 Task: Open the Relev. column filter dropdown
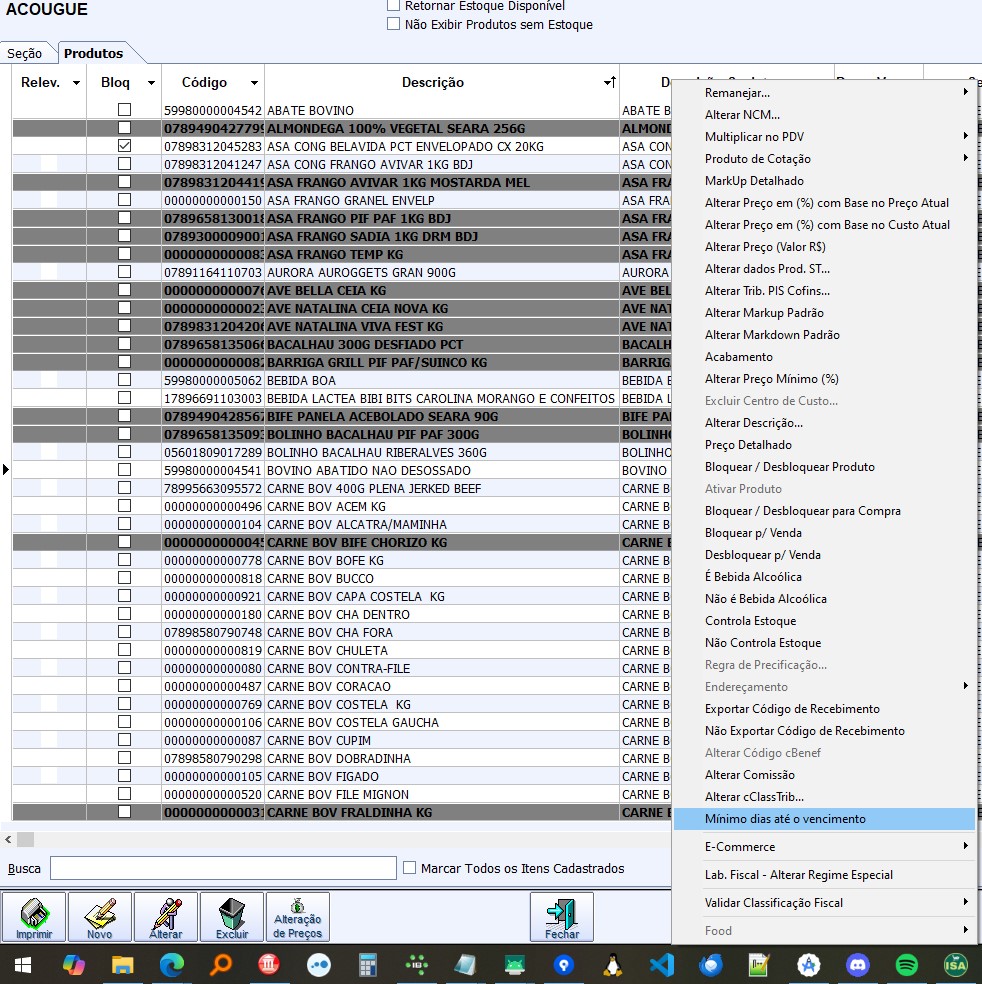(x=76, y=83)
